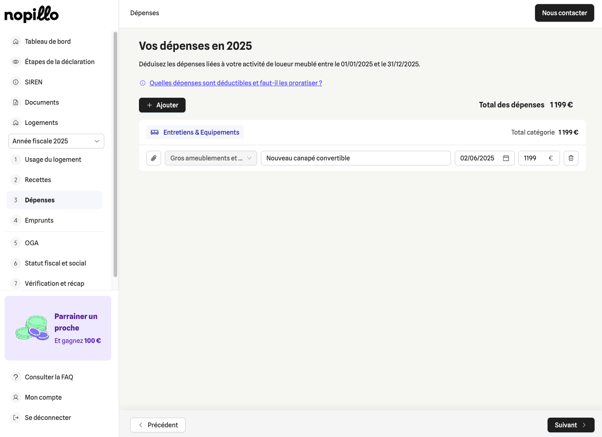The width and height of the screenshot is (602, 437).
Task: Edit the expense description field
Action: [x=355, y=158]
